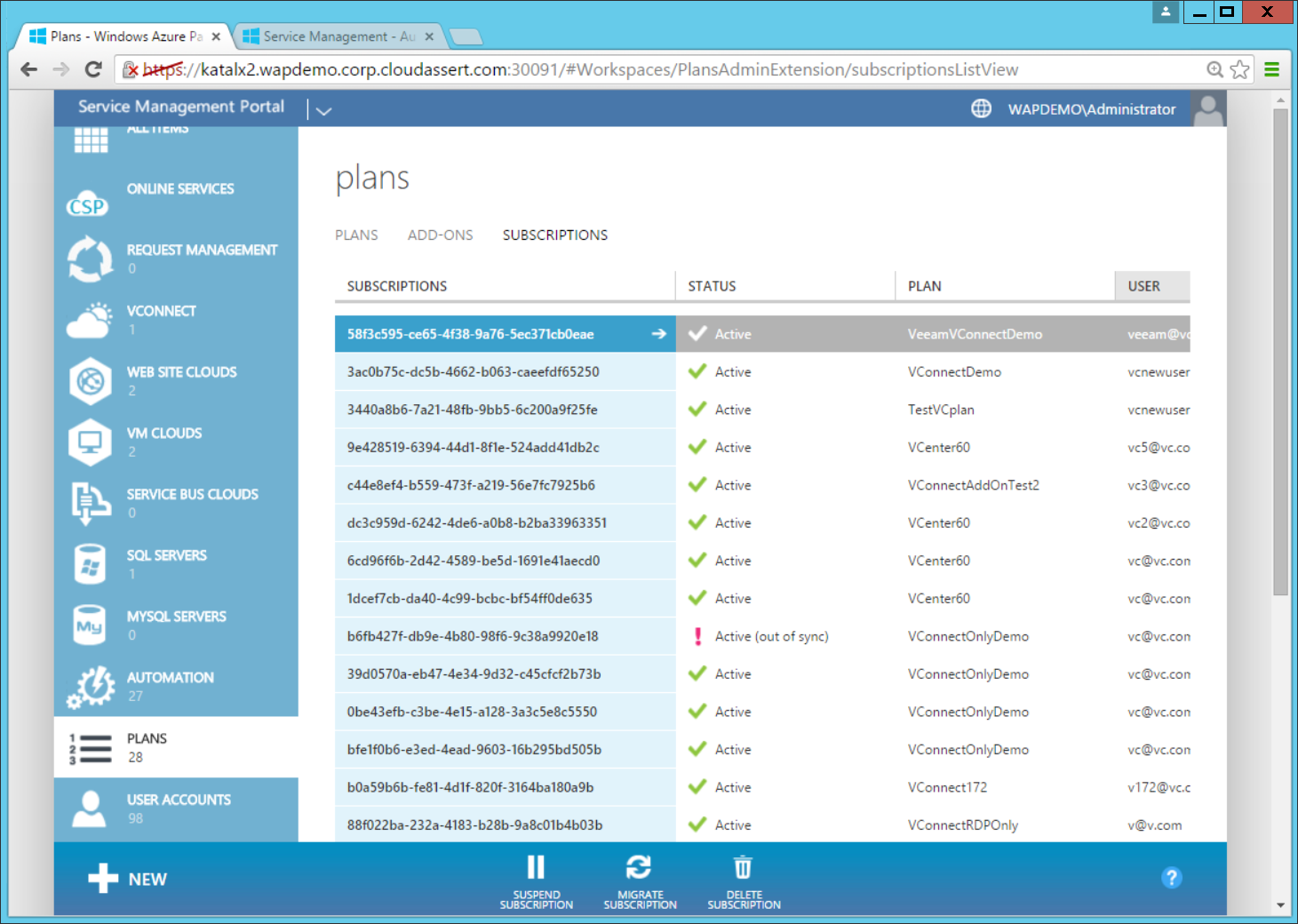The width and height of the screenshot is (1298, 924).
Task: Switch to the PLANS tab
Action: point(356,235)
